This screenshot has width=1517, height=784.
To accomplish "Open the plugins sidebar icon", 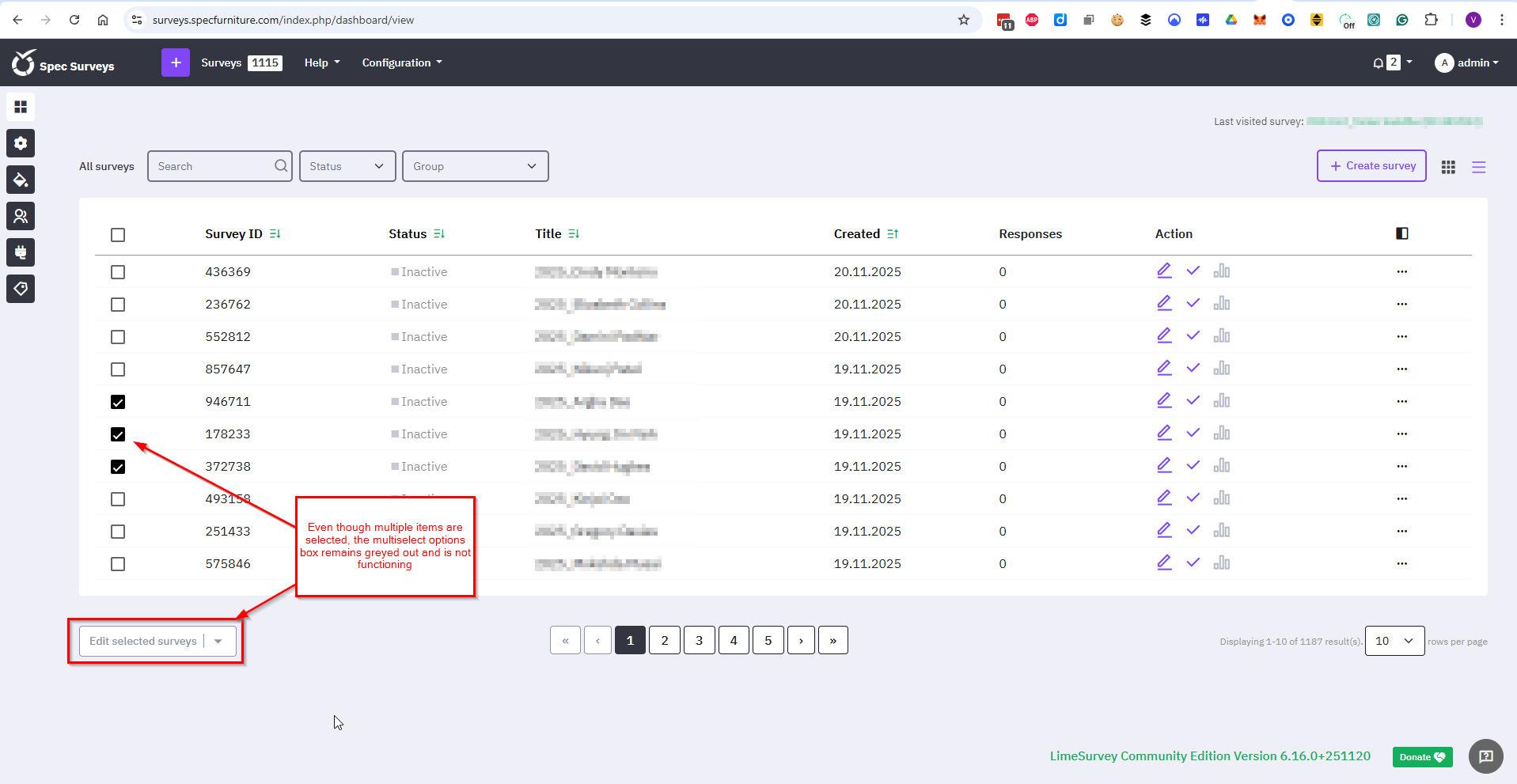I will (x=21, y=252).
